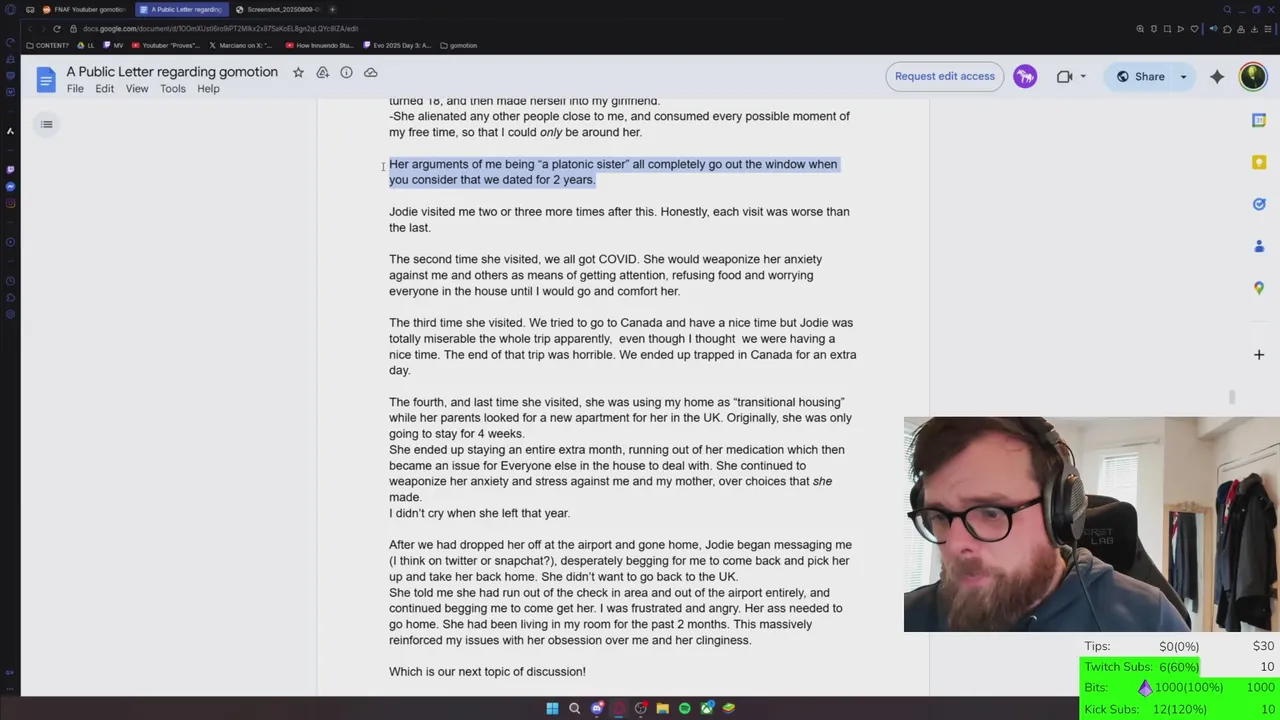
Task: Click the A Public Letter regarding tab
Action: [x=181, y=10]
